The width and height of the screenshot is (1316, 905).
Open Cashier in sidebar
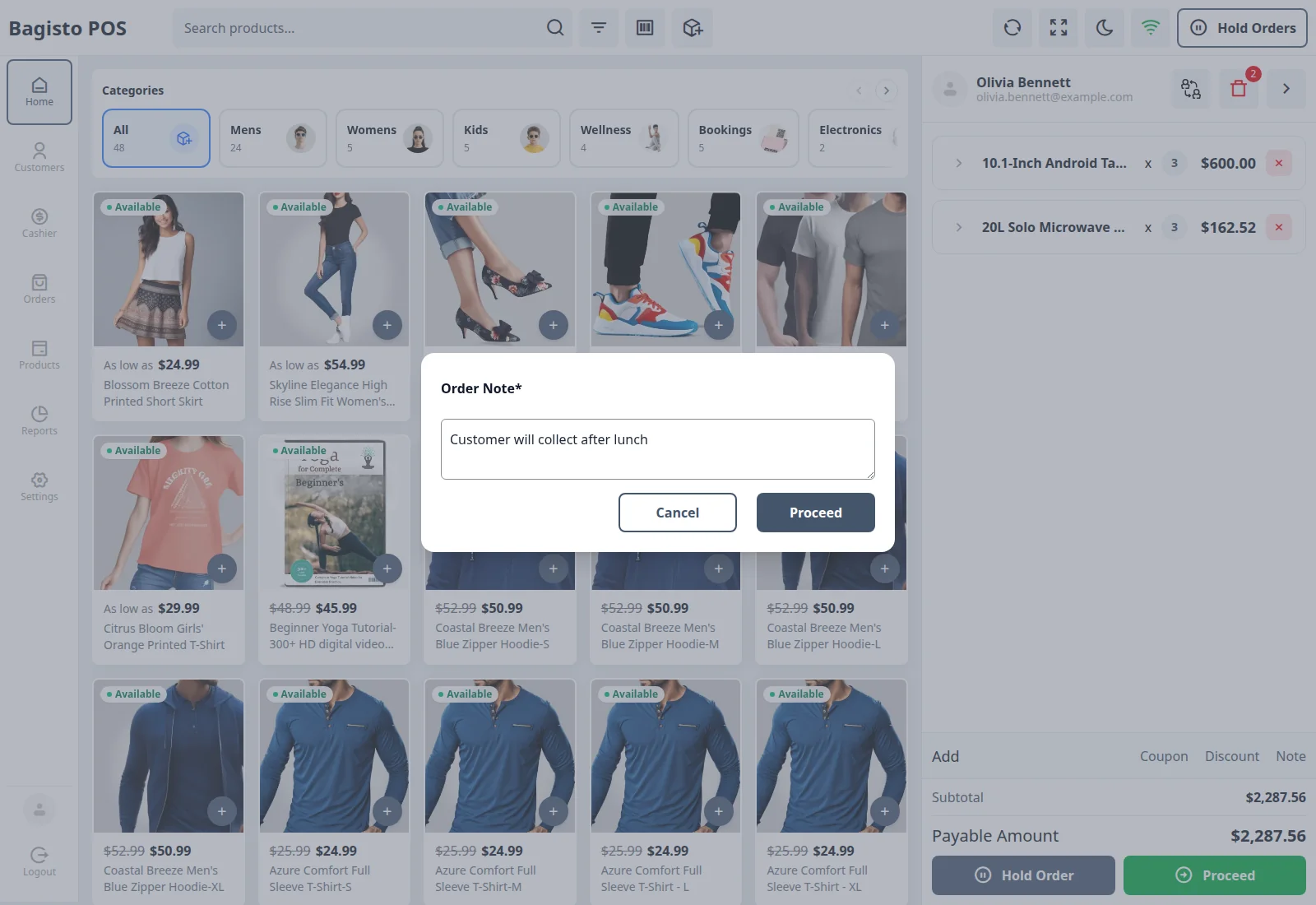[39, 224]
